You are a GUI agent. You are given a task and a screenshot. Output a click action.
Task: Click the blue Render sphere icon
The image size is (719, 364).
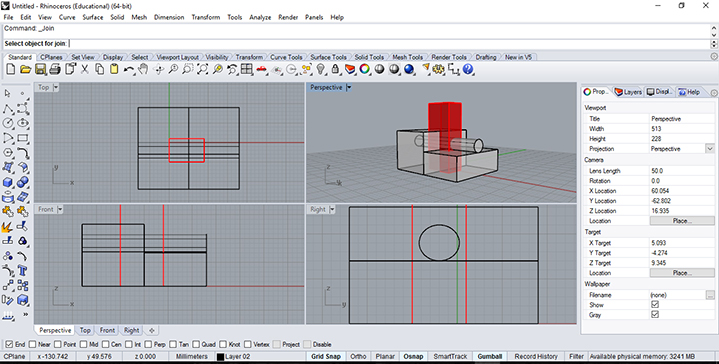click(x=409, y=69)
